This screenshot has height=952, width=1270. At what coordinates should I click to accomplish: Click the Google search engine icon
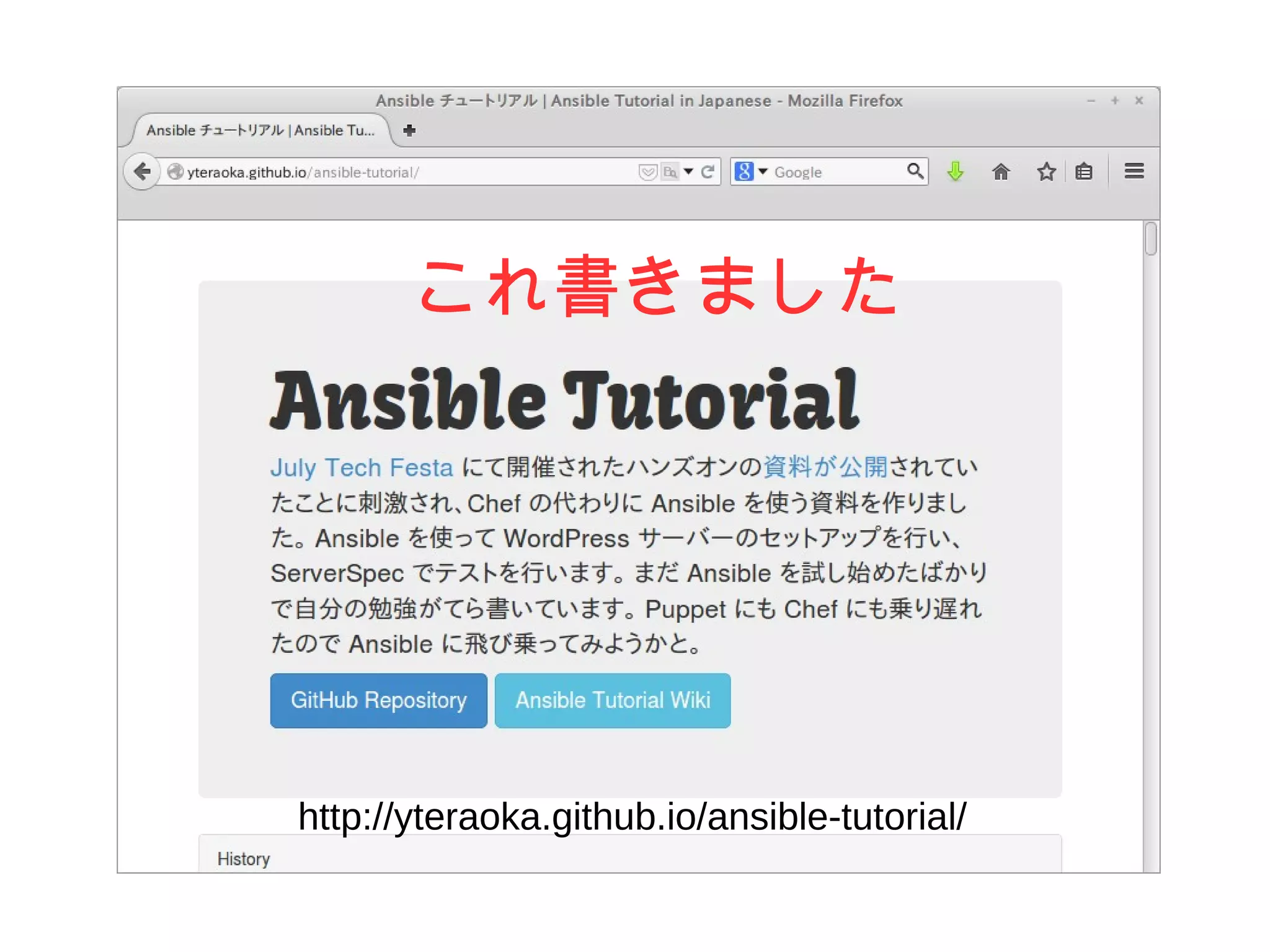744,171
